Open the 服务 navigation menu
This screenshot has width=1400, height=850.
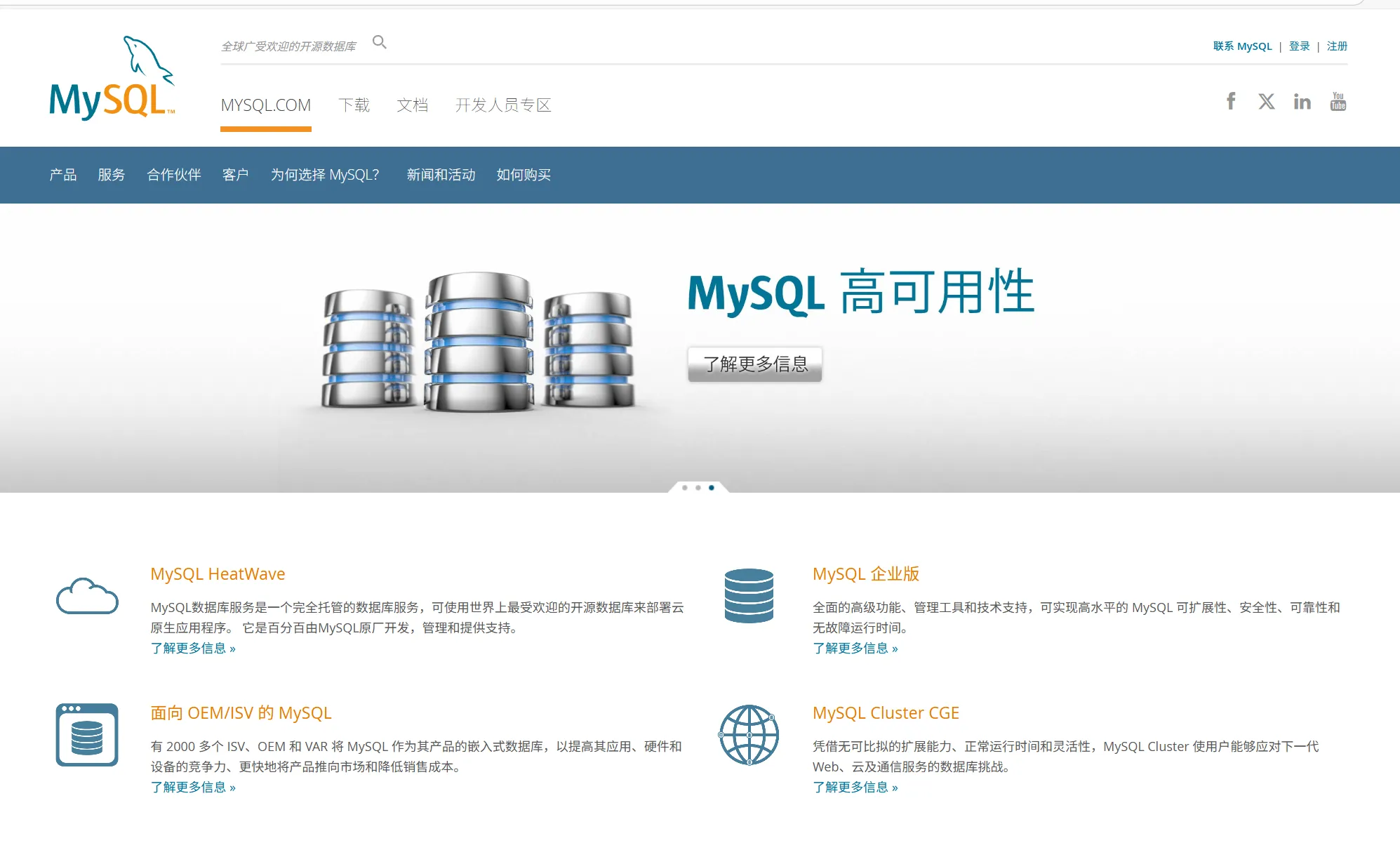(x=112, y=175)
